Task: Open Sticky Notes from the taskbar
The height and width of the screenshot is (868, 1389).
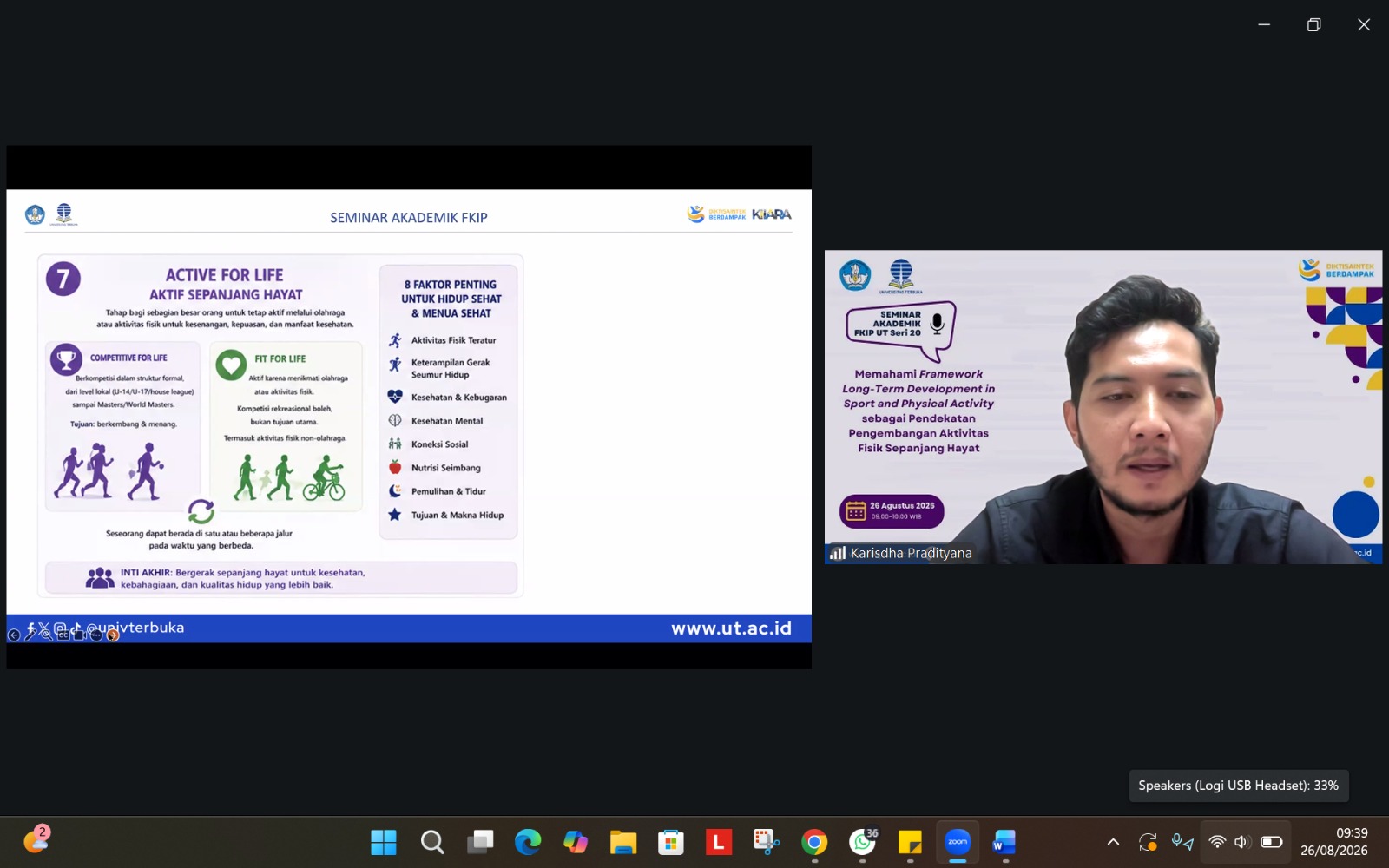Action: [910, 842]
